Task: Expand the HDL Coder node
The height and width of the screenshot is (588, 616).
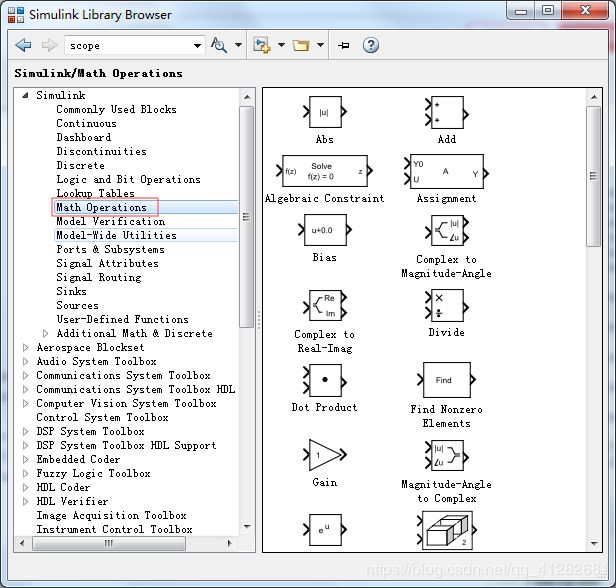Action: click(x=26, y=487)
